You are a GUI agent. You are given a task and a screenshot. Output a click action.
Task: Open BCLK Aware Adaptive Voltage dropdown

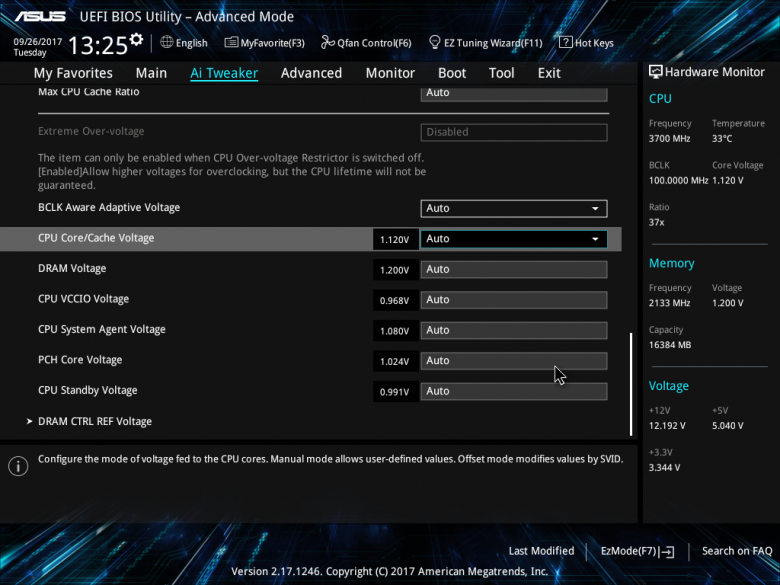click(x=514, y=208)
